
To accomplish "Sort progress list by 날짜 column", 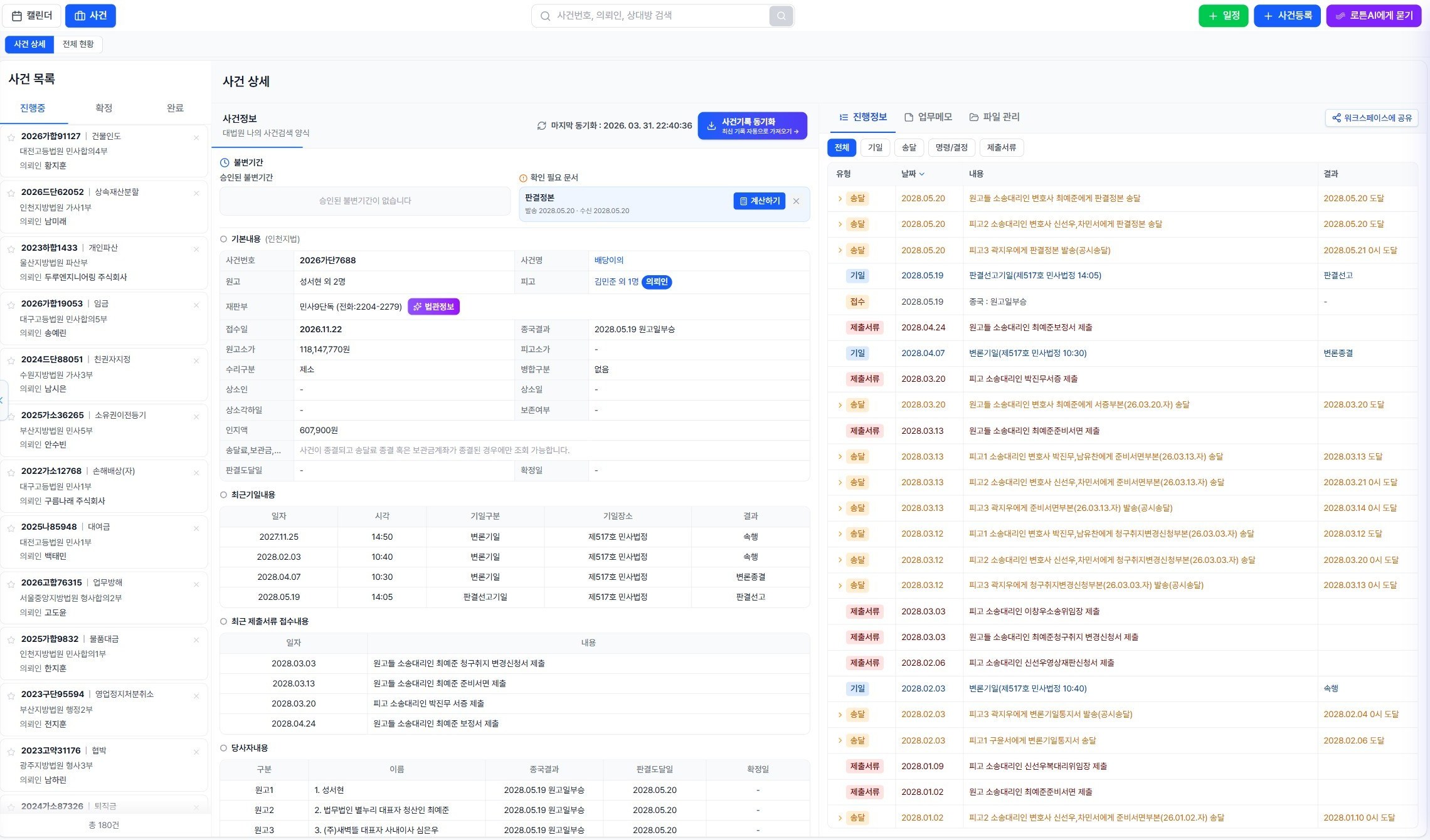I will (913, 174).
